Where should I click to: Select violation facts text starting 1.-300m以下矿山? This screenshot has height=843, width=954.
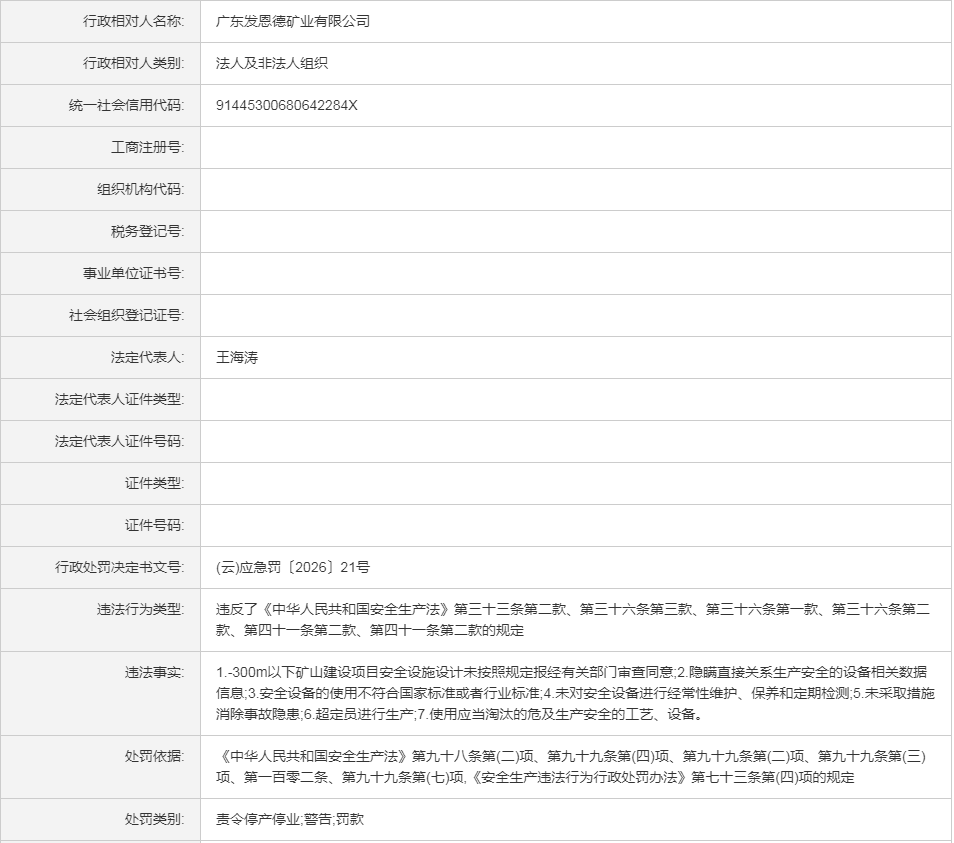575,693
